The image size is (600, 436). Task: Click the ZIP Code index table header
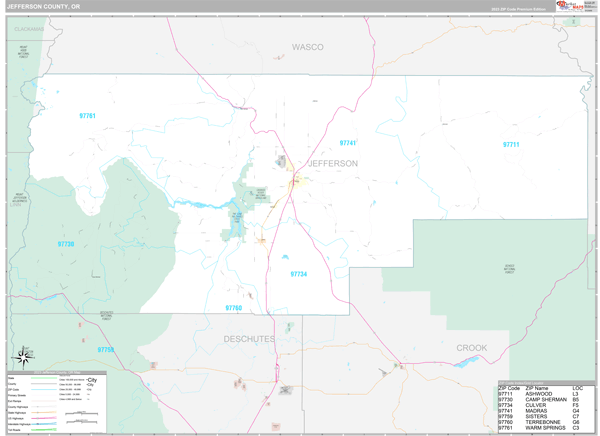tap(541, 387)
